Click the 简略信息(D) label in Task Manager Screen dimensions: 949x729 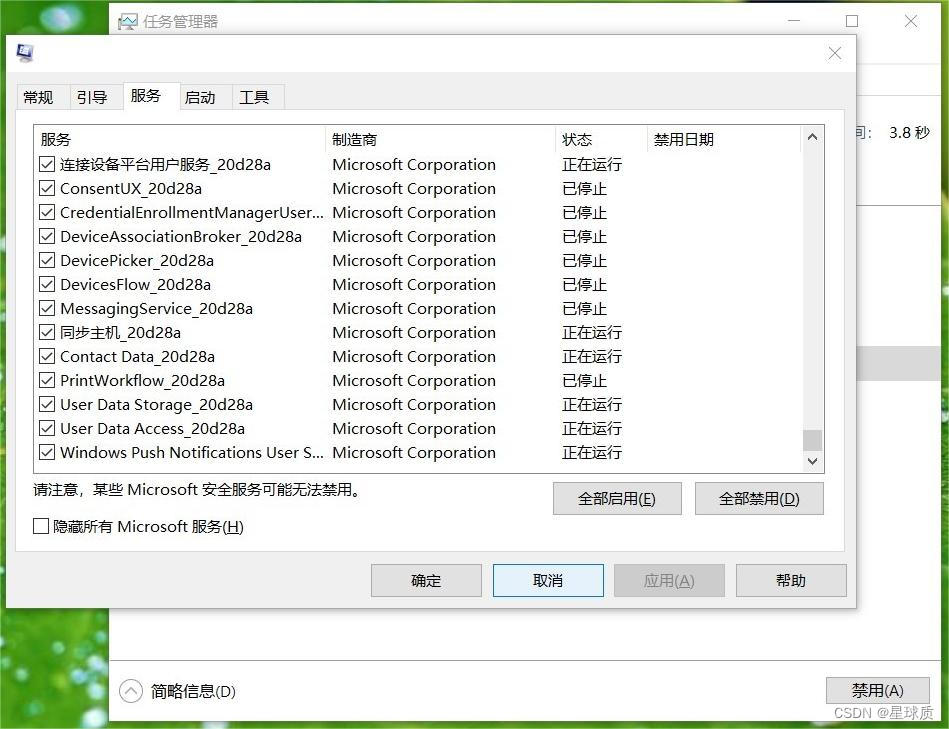point(193,691)
